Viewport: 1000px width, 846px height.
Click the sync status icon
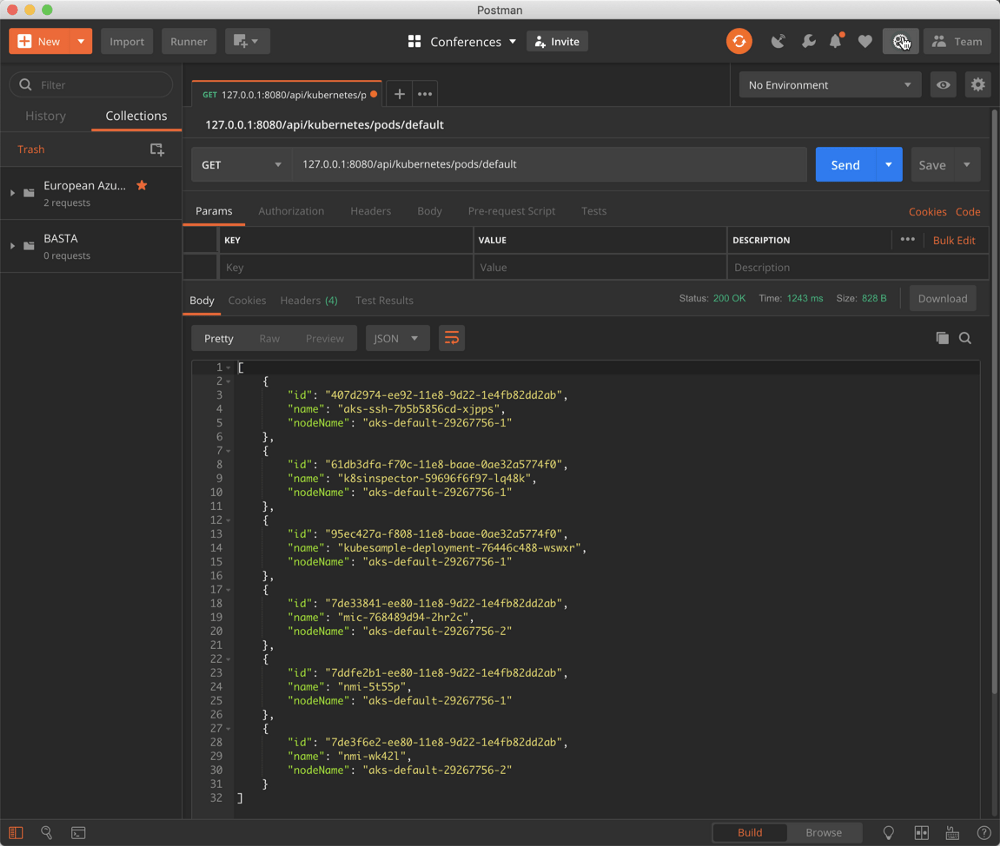coord(739,41)
